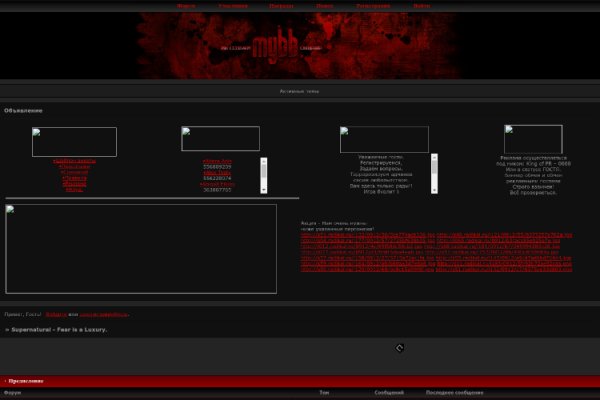The image size is (600, 400).
Task: Click the broken image icon in the first announcement column
Action: 74,142
